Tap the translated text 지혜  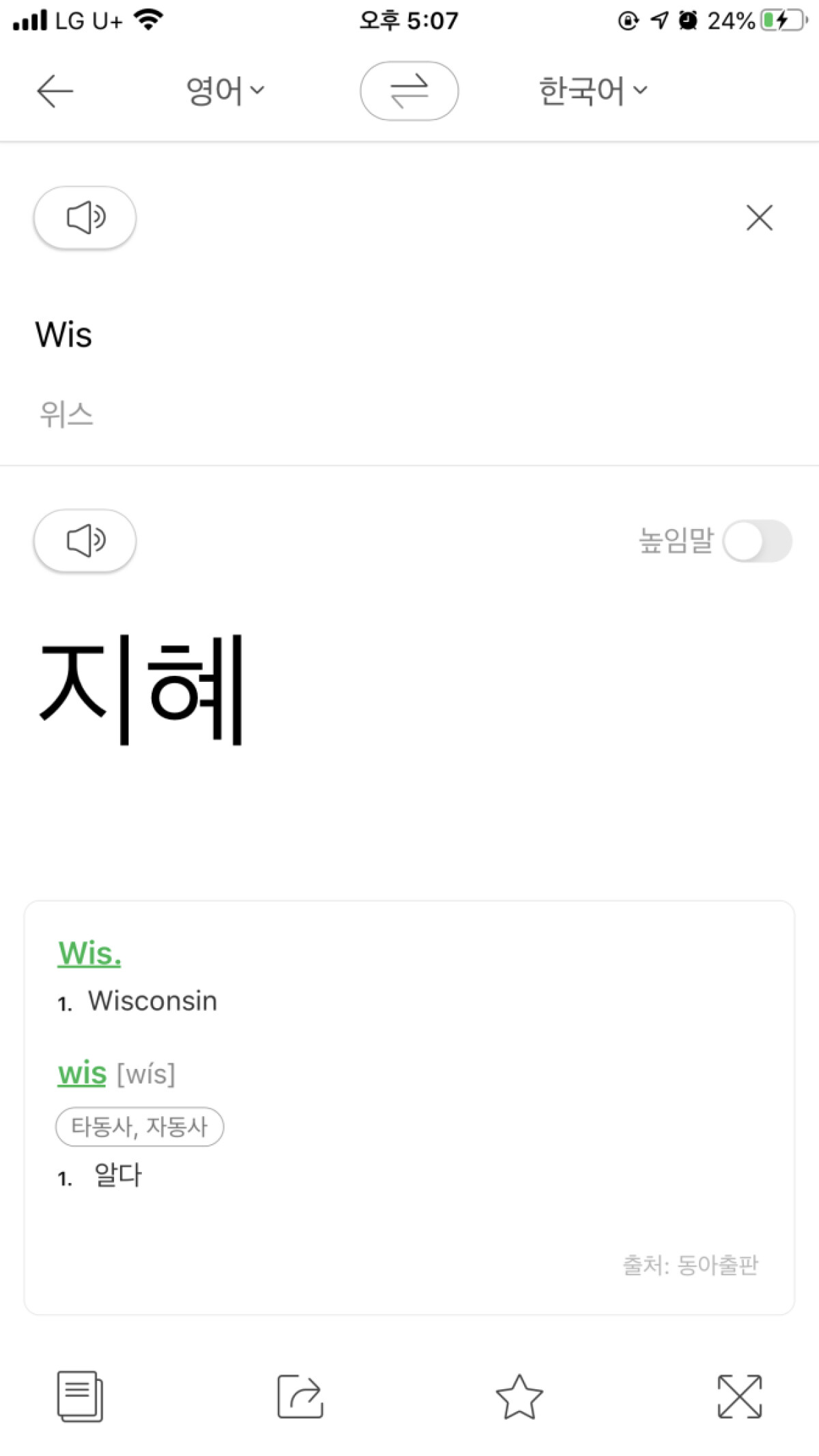tap(142, 689)
